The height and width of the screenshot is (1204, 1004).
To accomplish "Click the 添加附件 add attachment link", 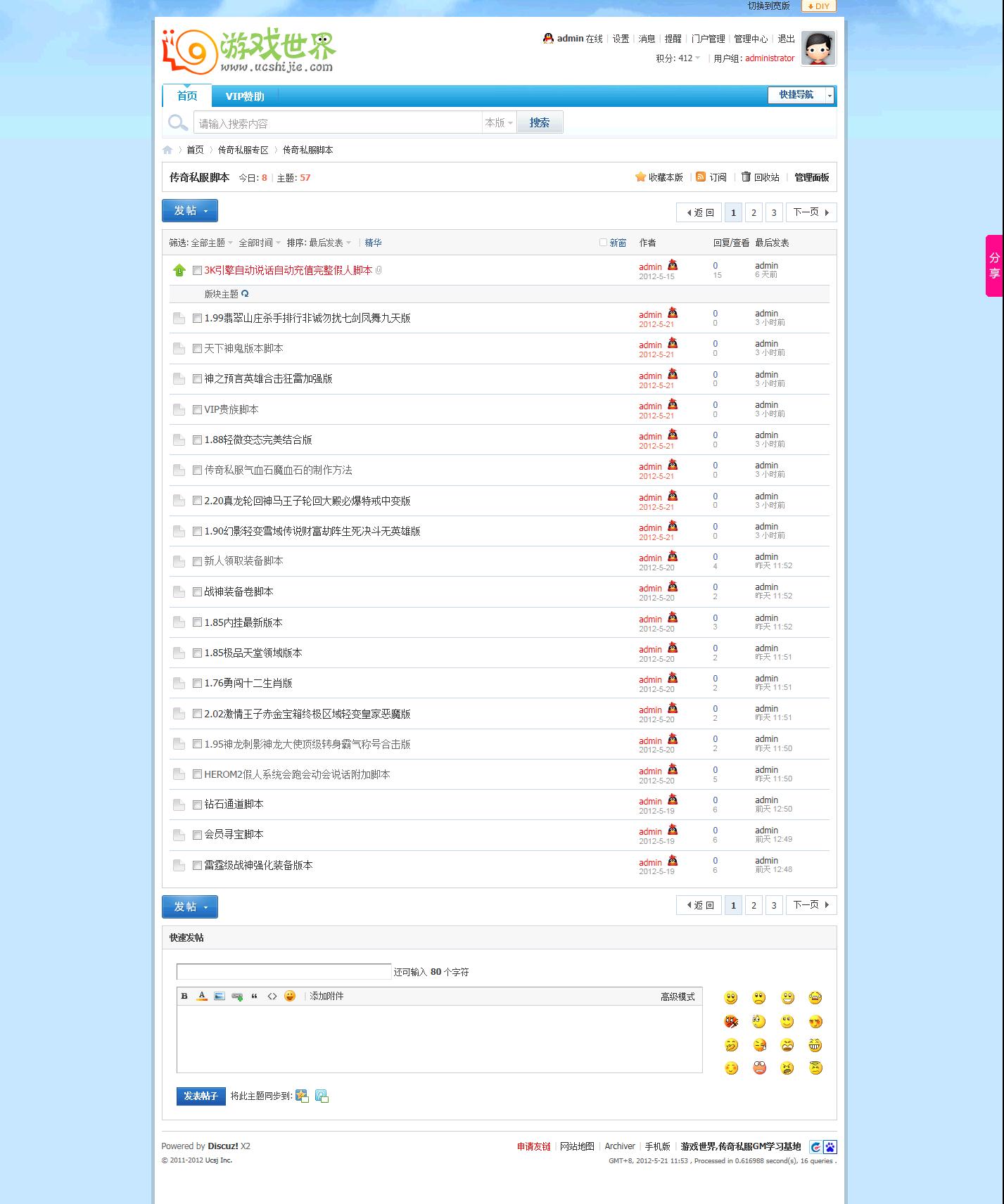I will (327, 996).
